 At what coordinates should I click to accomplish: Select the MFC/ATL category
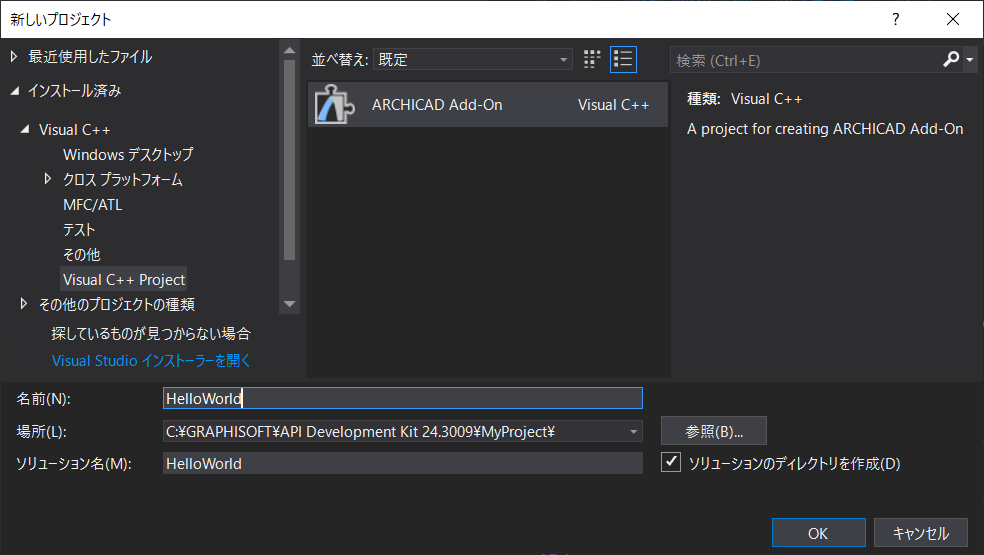click(92, 205)
